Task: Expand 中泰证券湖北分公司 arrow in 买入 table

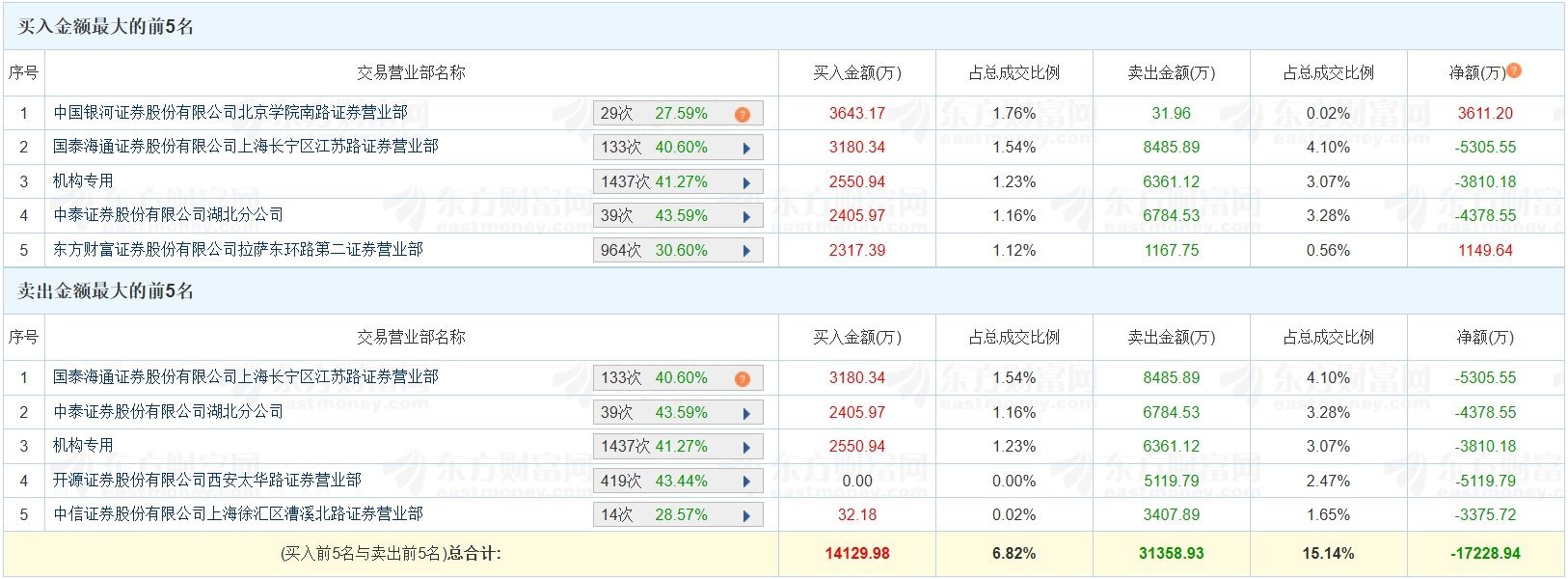Action: click(746, 217)
